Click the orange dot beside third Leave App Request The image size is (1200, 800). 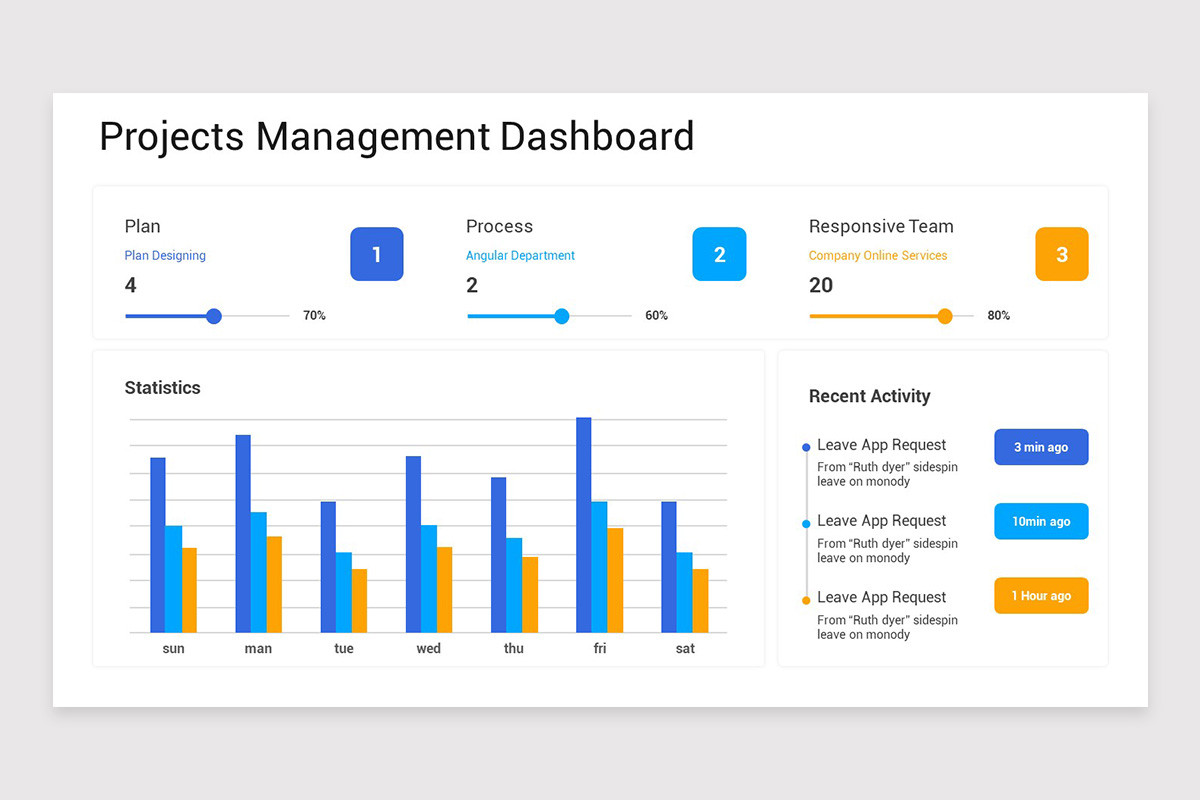(x=806, y=598)
